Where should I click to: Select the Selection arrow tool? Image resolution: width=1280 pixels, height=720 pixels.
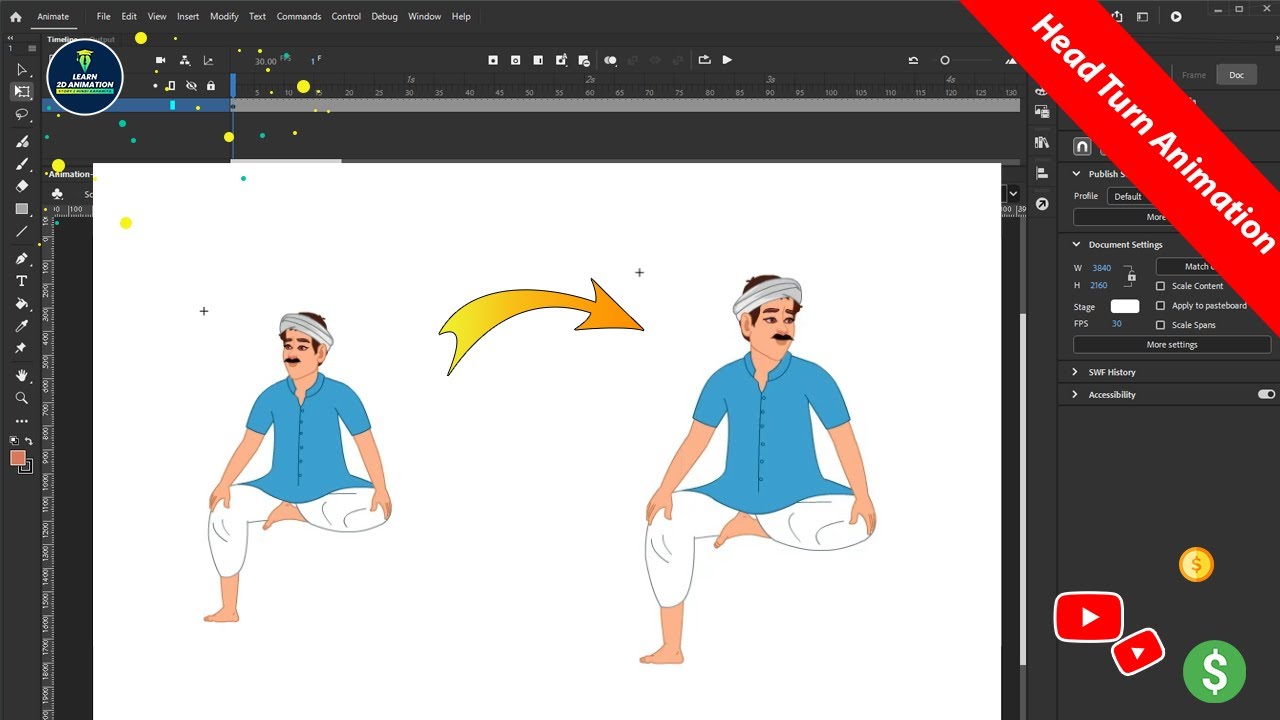(22, 69)
